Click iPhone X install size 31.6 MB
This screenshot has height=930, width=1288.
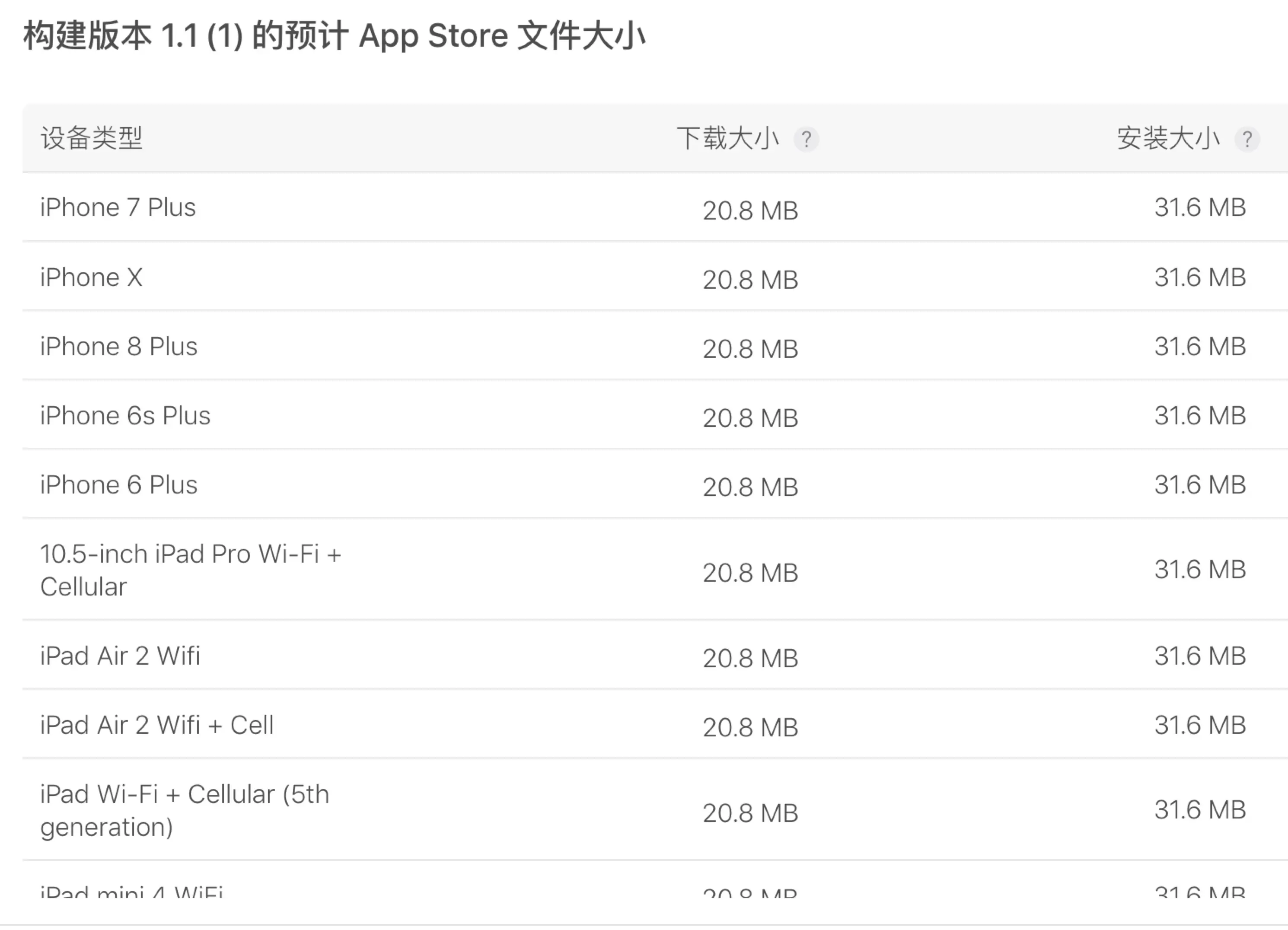1199,277
